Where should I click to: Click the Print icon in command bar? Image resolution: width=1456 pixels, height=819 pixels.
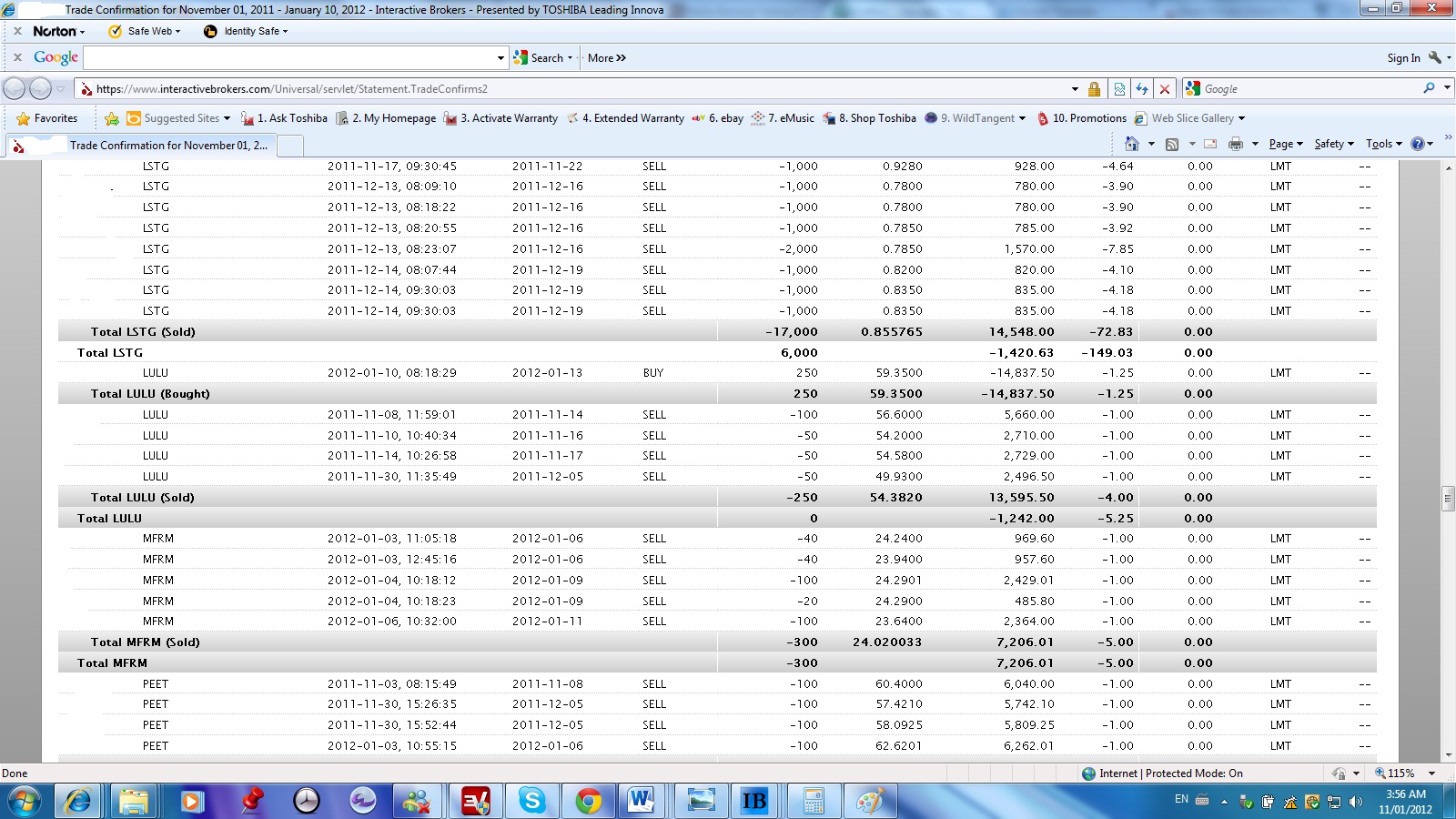click(1235, 144)
